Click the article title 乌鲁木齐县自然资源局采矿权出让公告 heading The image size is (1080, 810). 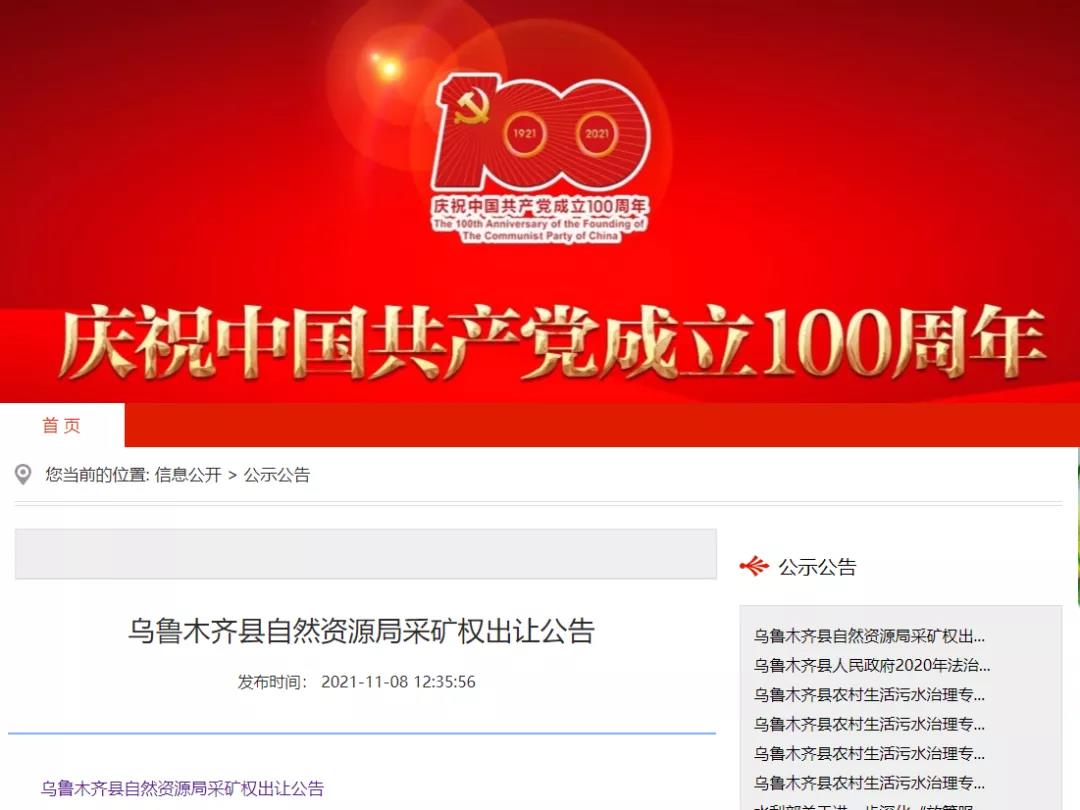361,631
